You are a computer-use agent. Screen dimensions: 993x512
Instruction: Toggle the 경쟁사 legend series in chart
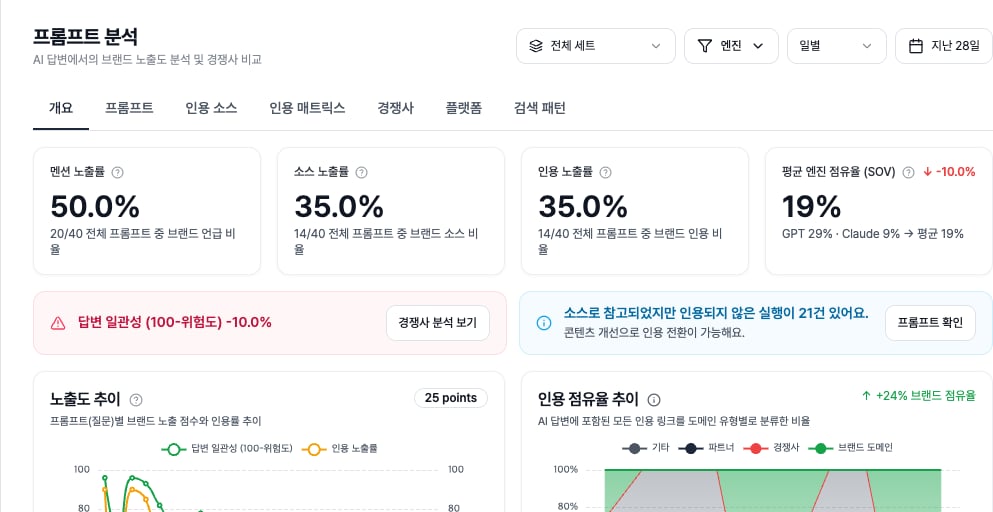click(x=771, y=447)
